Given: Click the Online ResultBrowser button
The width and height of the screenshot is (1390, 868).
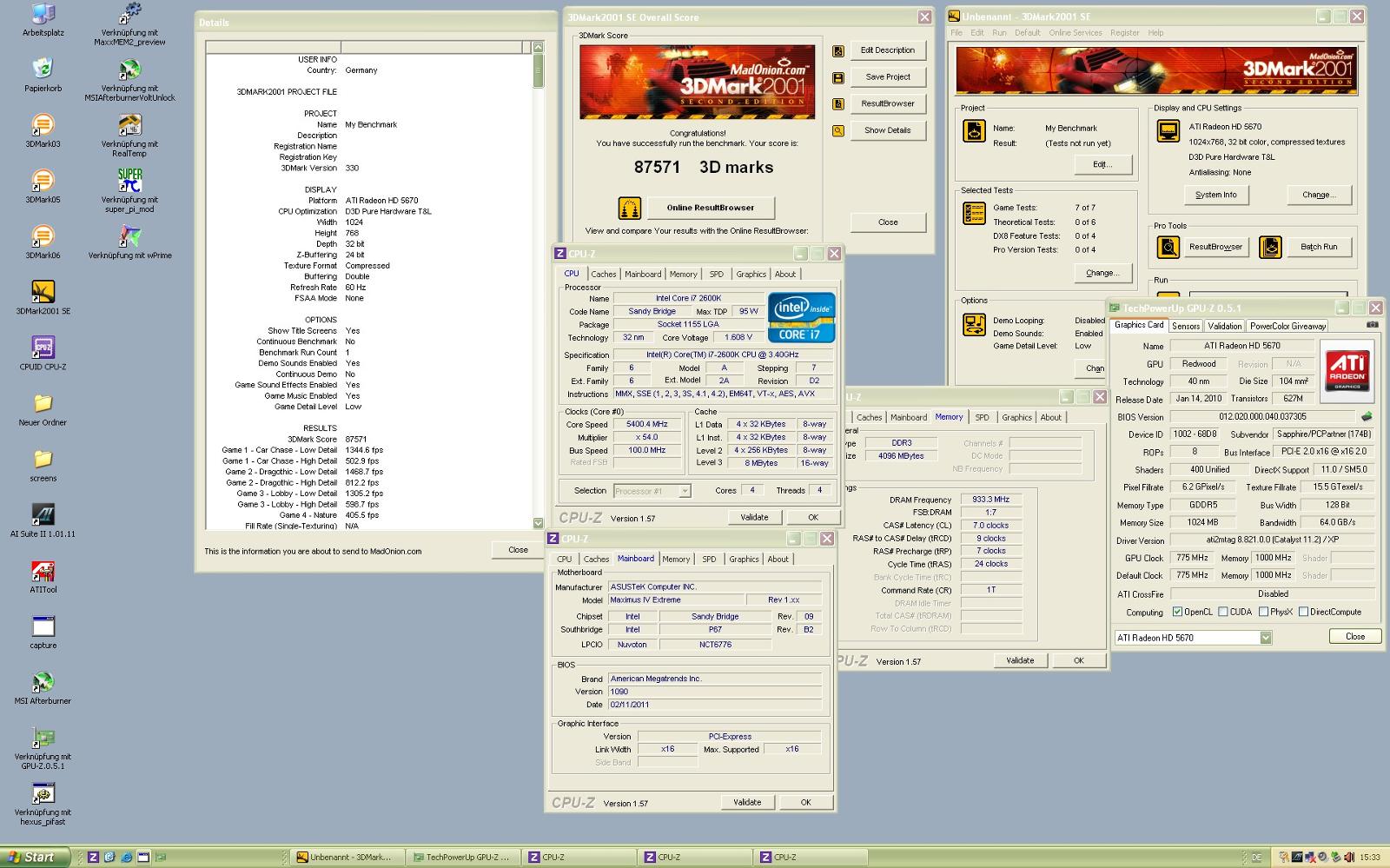Looking at the screenshot, I should pos(710,208).
